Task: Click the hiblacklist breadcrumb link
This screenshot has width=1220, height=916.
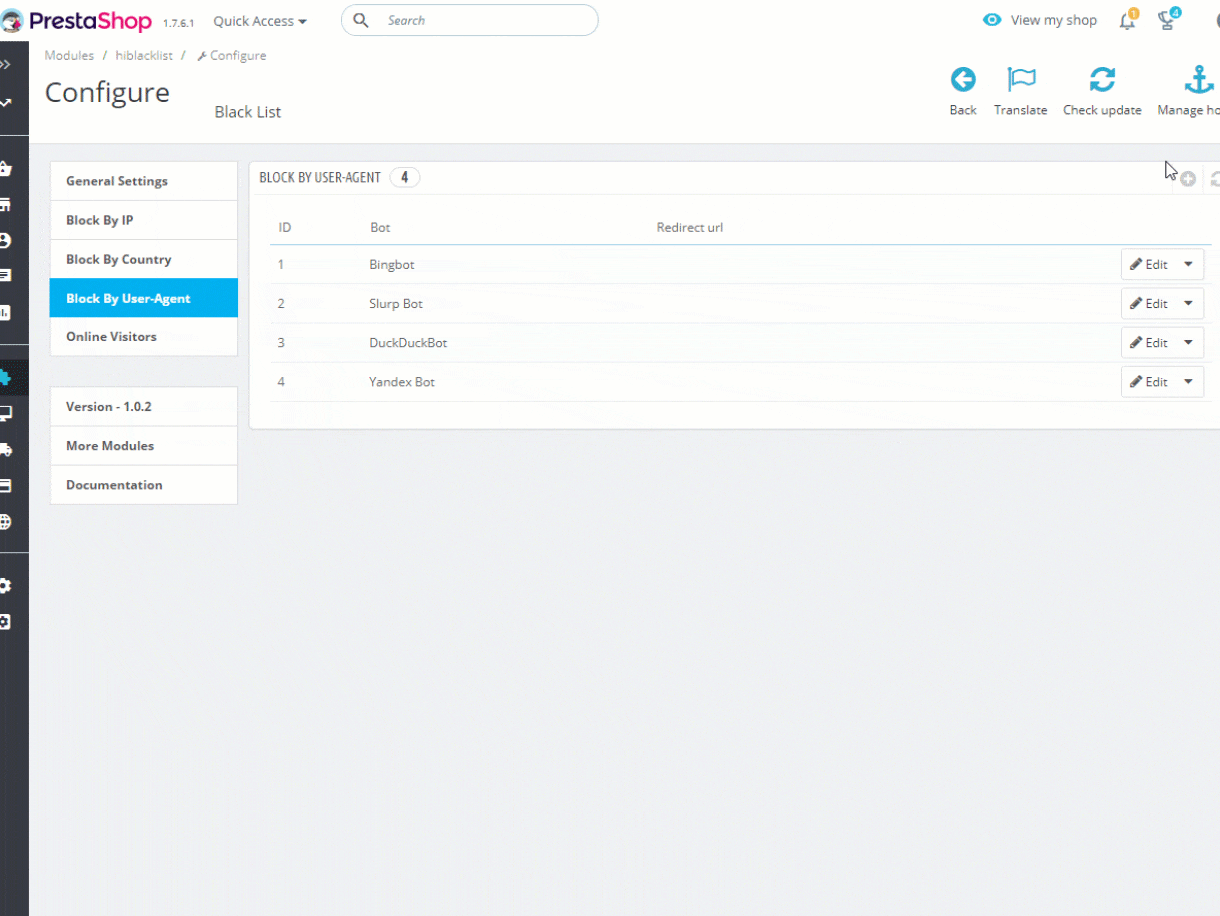Action: (144, 56)
